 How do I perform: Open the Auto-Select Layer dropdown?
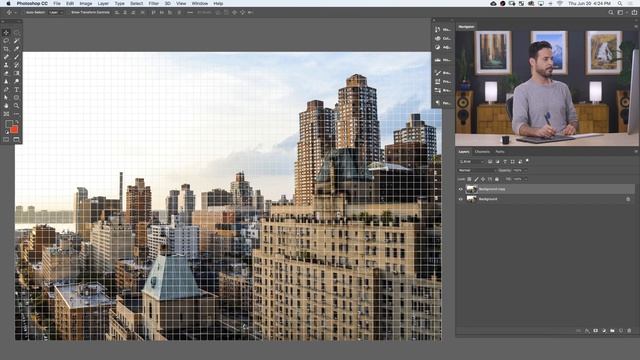tap(56, 13)
